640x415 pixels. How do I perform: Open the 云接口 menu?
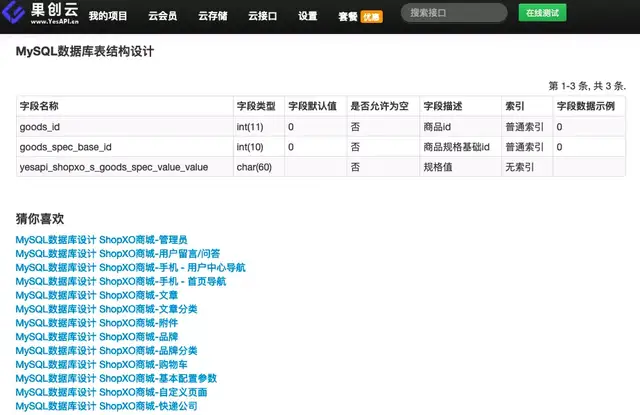point(262,16)
